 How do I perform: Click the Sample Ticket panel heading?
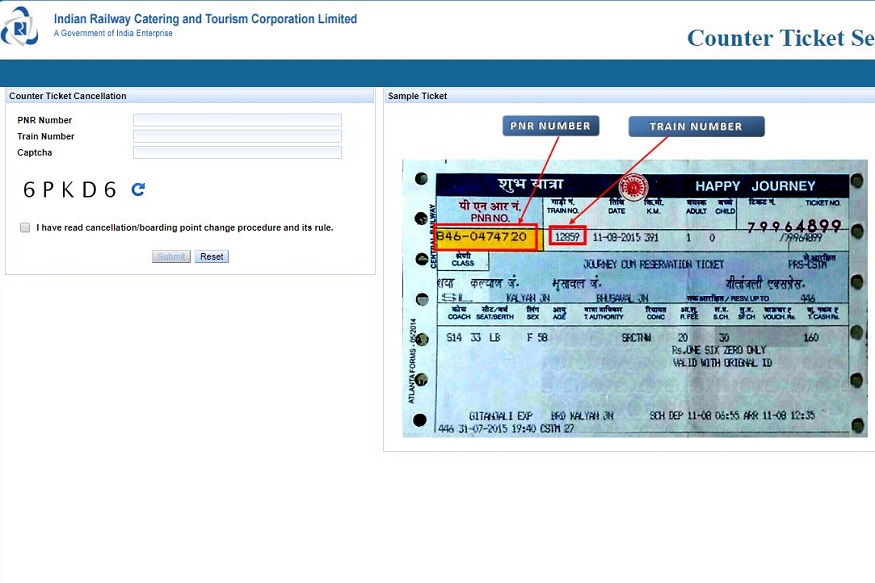click(x=417, y=96)
